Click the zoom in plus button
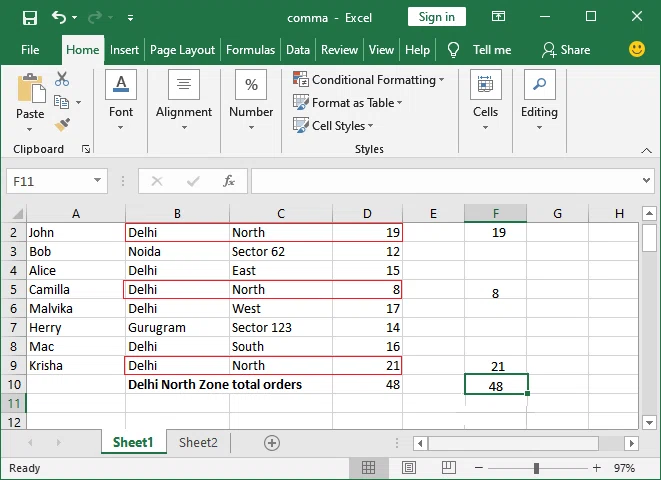The height and width of the screenshot is (480, 661). [597, 468]
